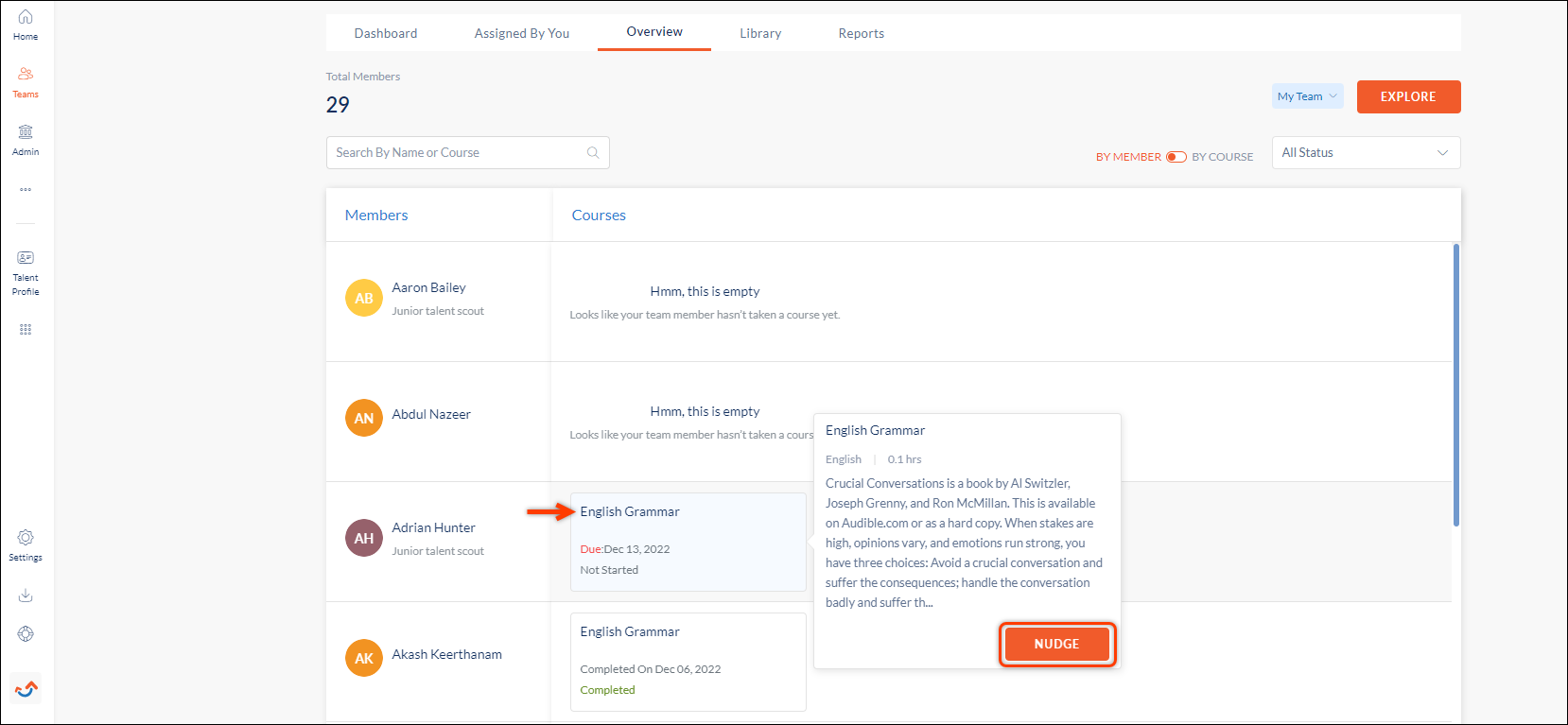
Task: Click the Completed status text
Action: click(x=608, y=690)
